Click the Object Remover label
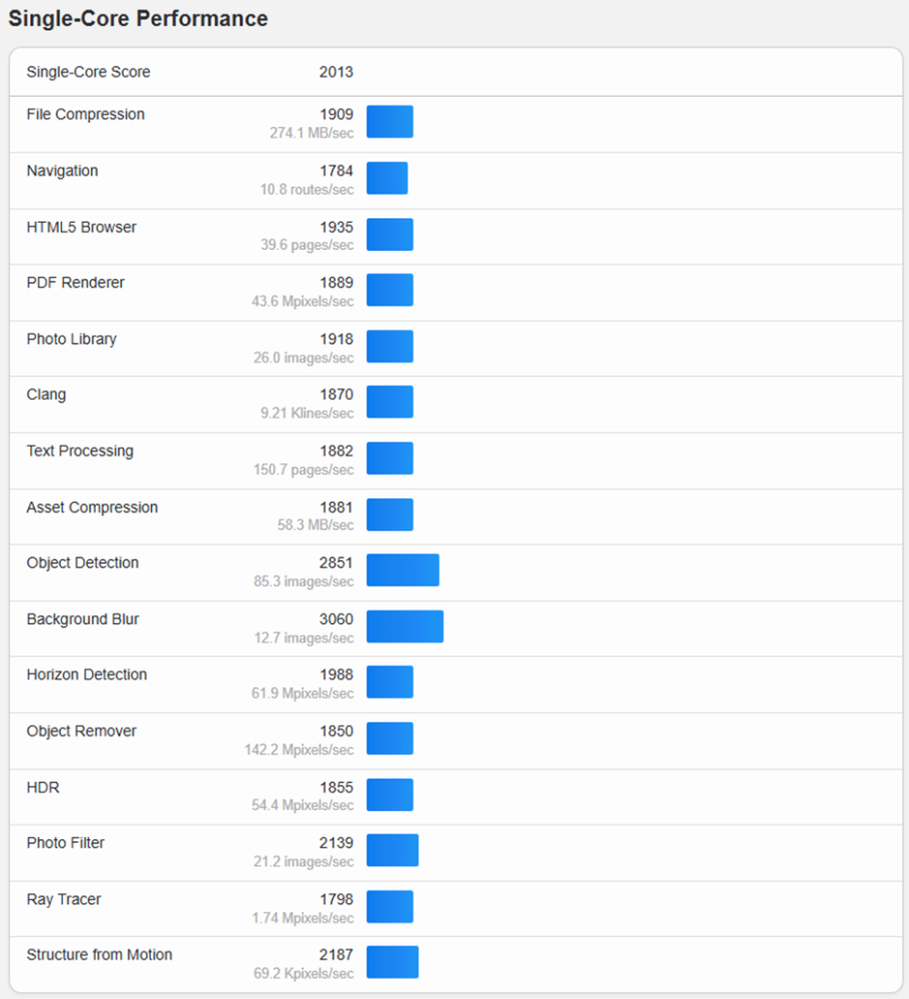 coord(82,731)
